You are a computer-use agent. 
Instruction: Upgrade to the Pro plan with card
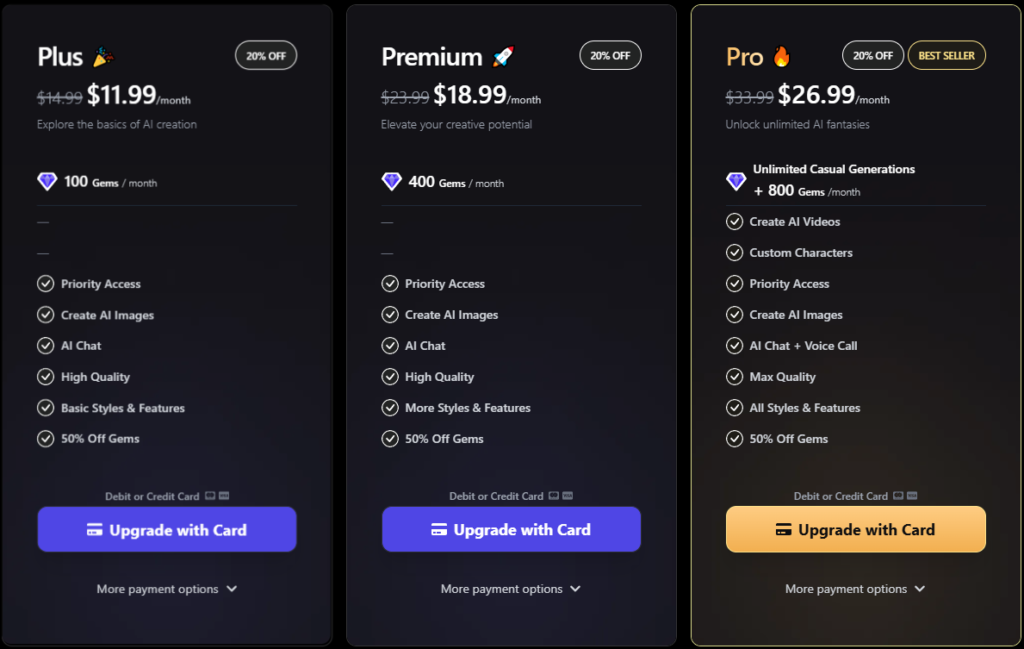pyautogui.click(x=856, y=530)
